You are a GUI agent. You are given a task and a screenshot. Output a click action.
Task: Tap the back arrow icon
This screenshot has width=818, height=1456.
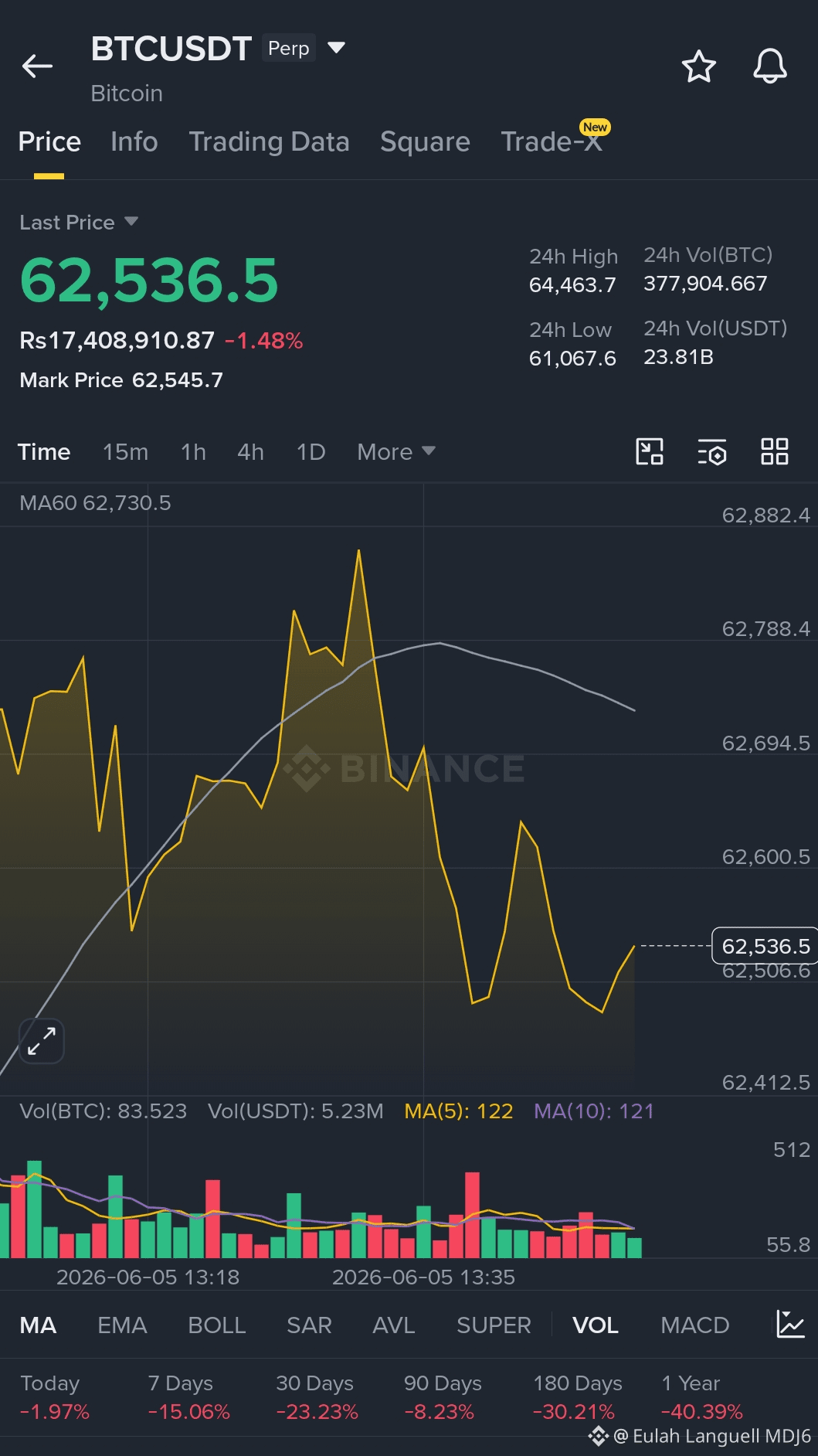(37, 66)
